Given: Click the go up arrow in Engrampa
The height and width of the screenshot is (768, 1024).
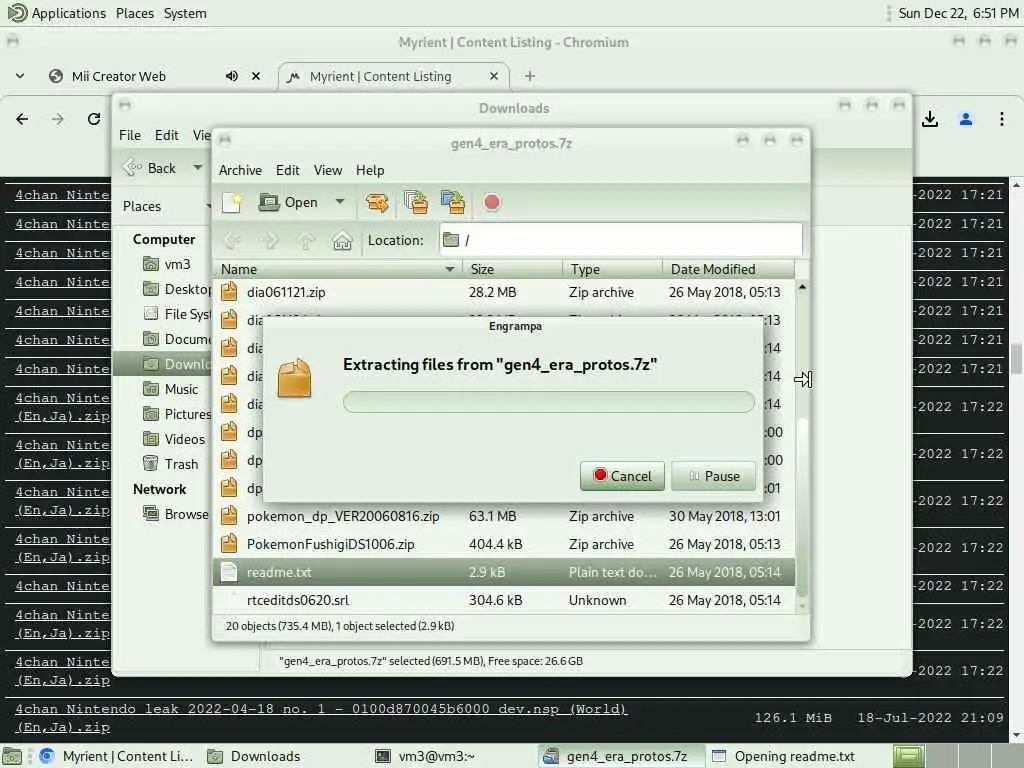Looking at the screenshot, I should coord(306,240).
